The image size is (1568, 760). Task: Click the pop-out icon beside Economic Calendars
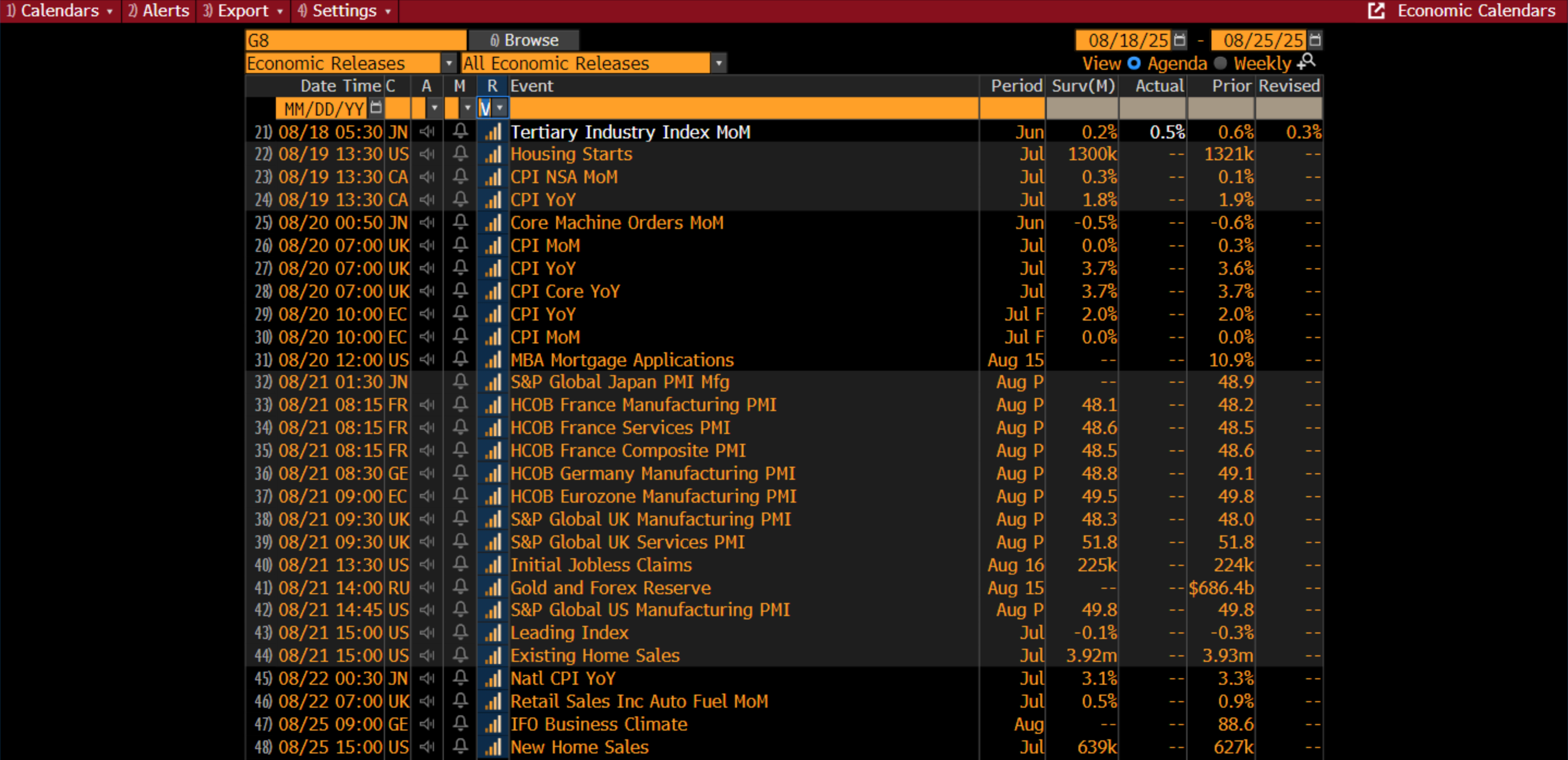click(1376, 10)
